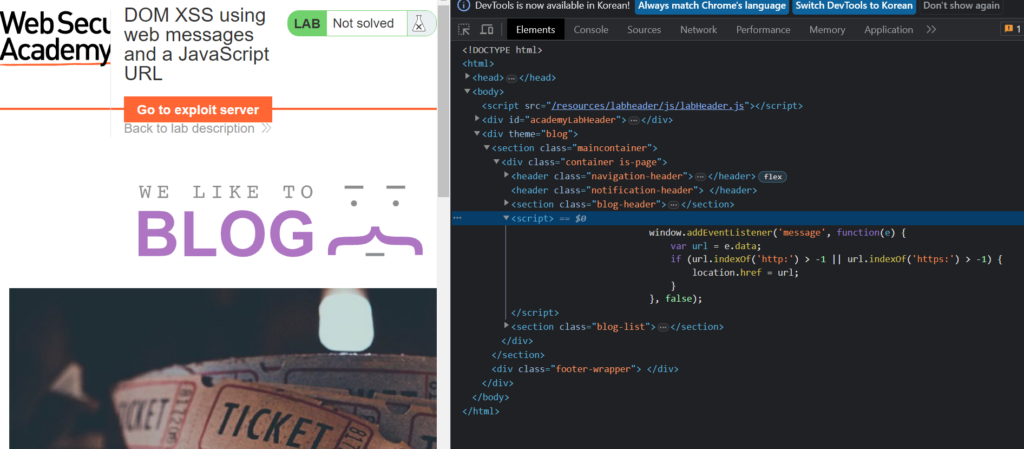Select the Memory tab
The image size is (1024, 449).
(827, 29)
